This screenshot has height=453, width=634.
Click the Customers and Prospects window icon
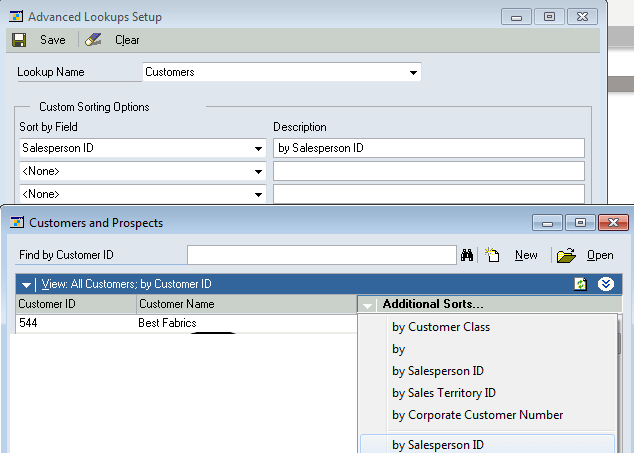click(17, 223)
